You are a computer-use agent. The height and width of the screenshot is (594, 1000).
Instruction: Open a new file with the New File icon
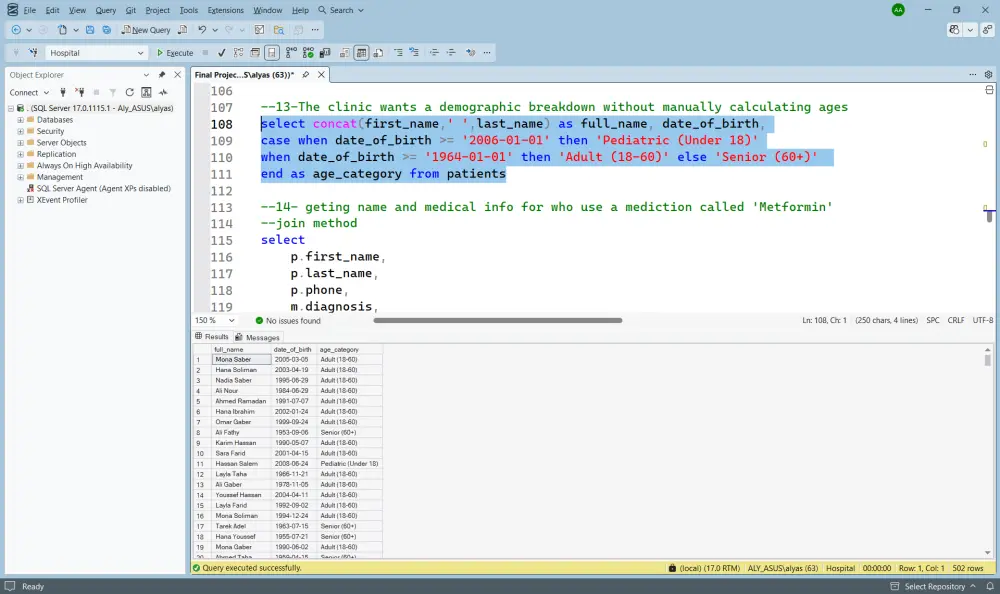pos(62,30)
